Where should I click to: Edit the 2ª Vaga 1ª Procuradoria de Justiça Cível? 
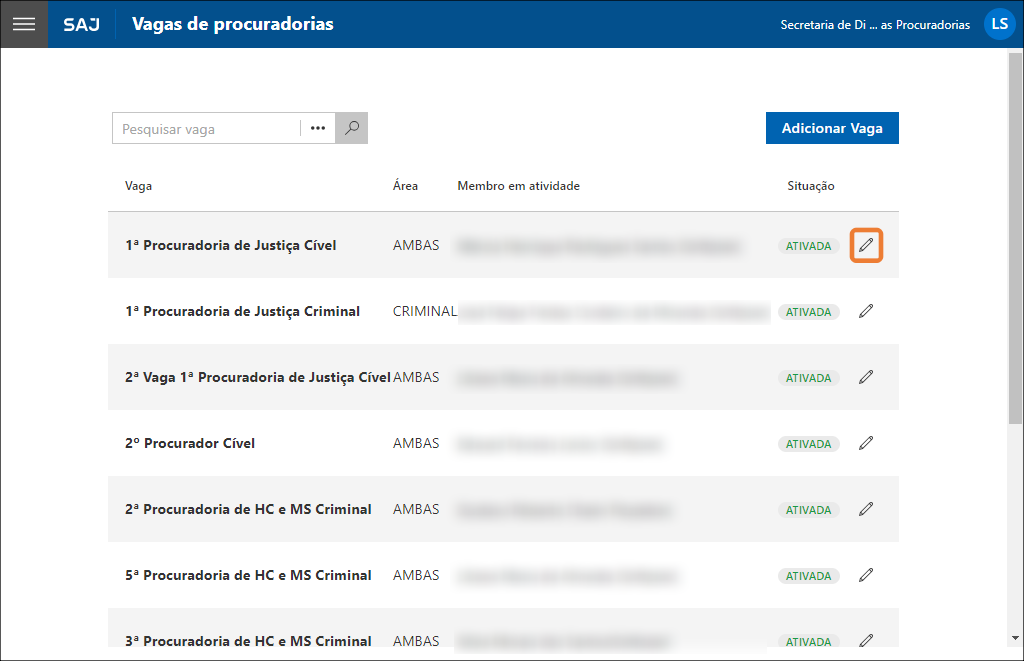click(x=866, y=377)
